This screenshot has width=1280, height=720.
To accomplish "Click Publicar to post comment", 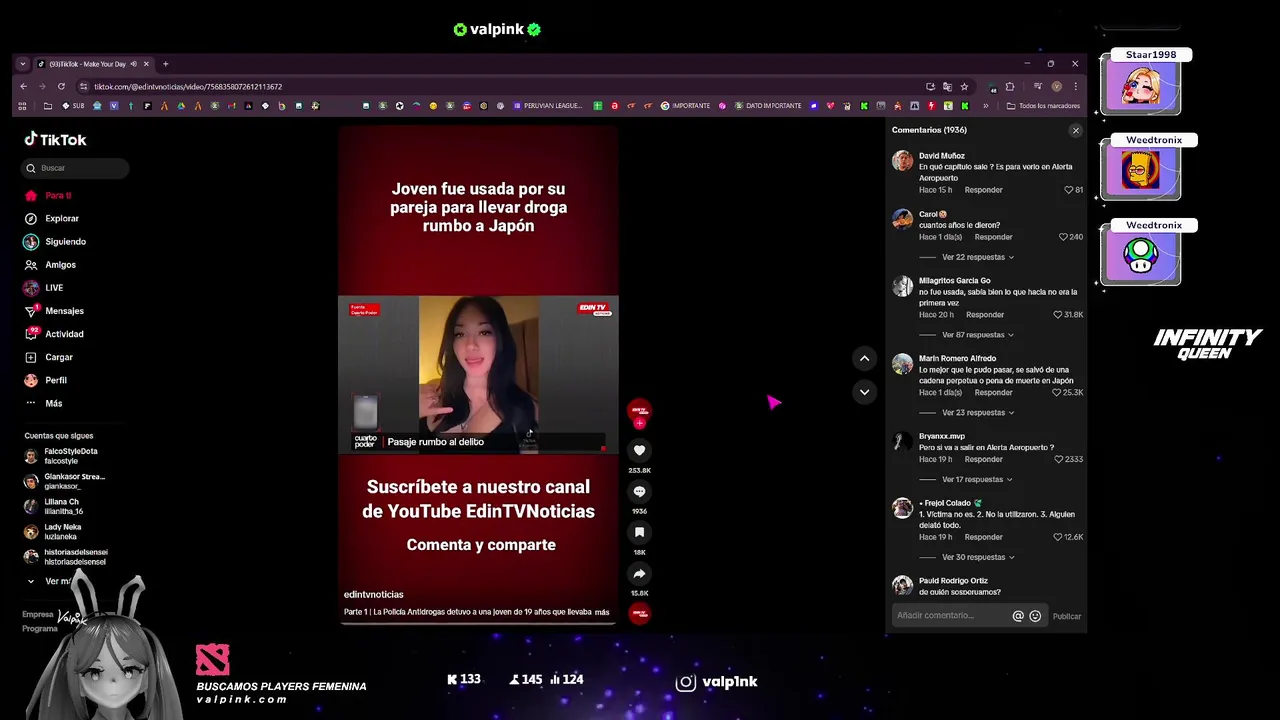I will pos(1067,616).
